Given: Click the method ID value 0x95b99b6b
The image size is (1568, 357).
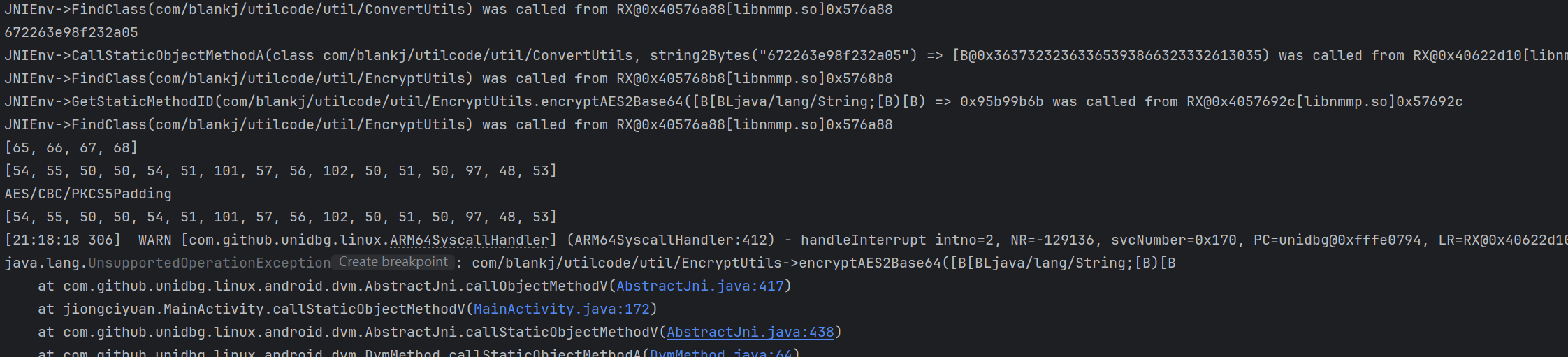Looking at the screenshot, I should 1001,101.
